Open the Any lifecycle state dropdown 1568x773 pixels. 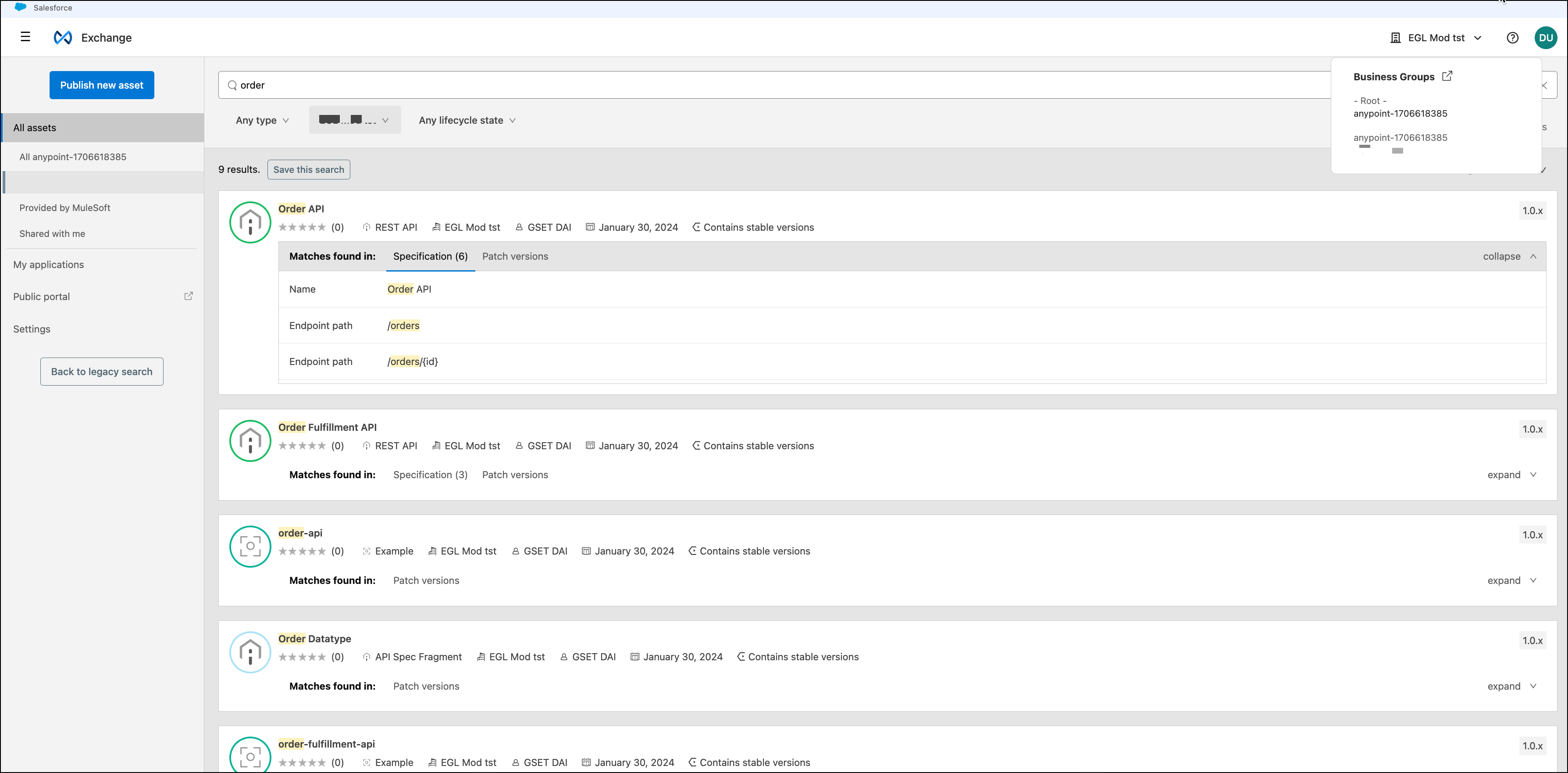(x=467, y=120)
